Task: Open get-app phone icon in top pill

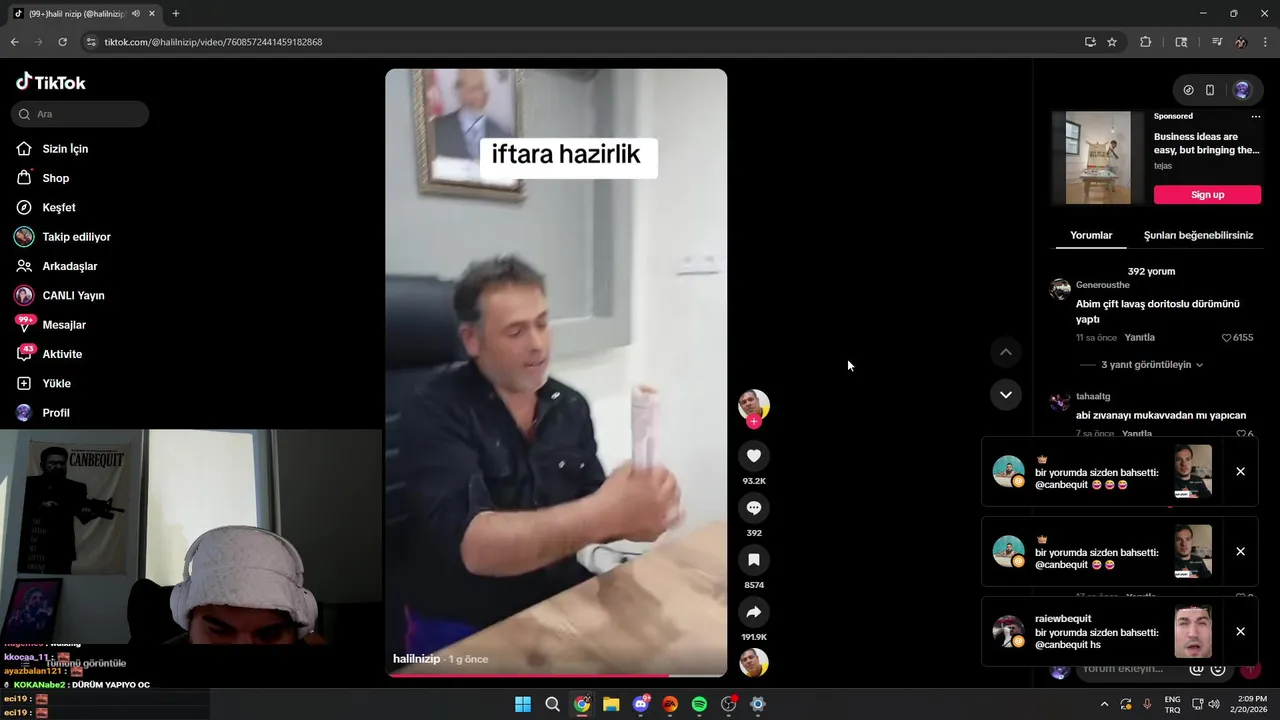Action: click(x=1210, y=90)
